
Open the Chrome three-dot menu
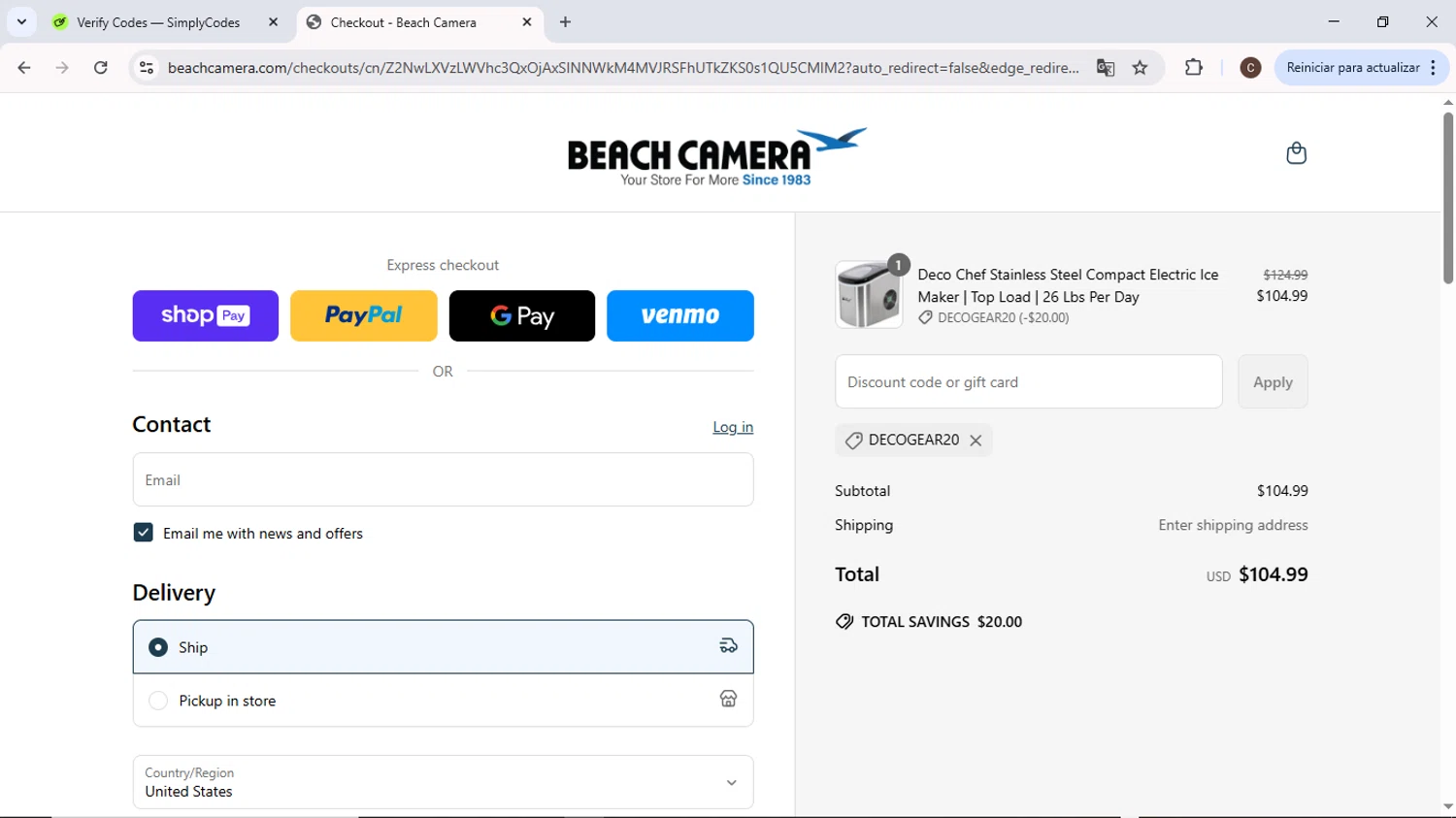coord(1434,68)
